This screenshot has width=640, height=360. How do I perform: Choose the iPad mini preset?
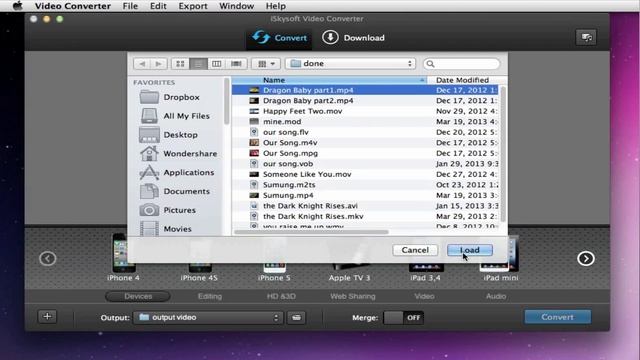(500, 259)
